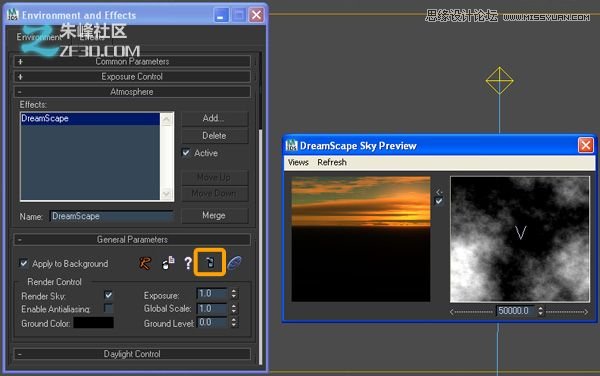Click the Move Down button

pos(214,194)
